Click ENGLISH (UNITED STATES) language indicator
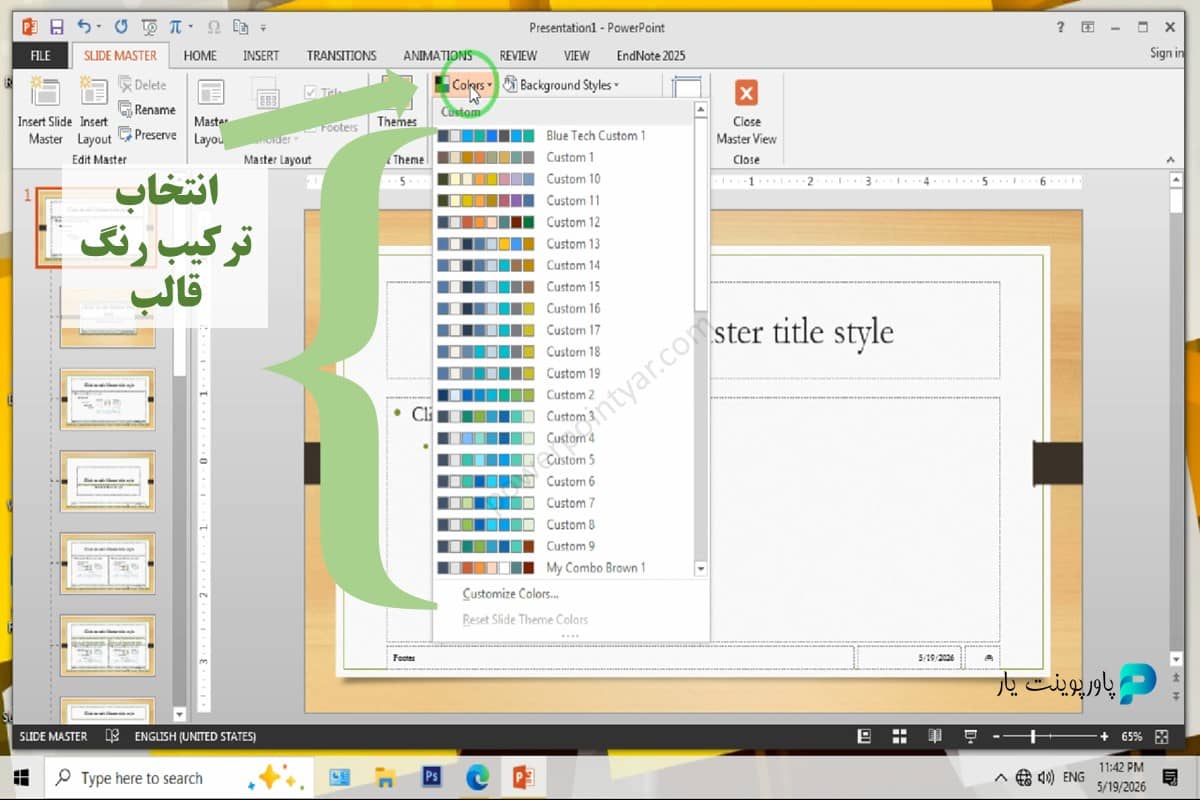Image resolution: width=1200 pixels, height=800 pixels. tap(195, 736)
